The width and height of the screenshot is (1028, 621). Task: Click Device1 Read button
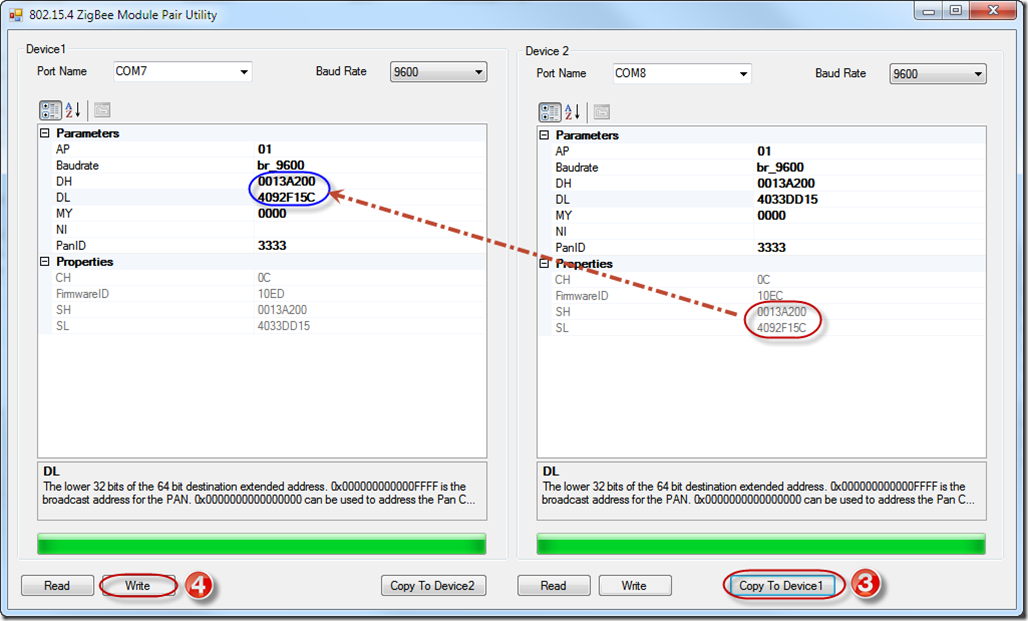pos(57,586)
